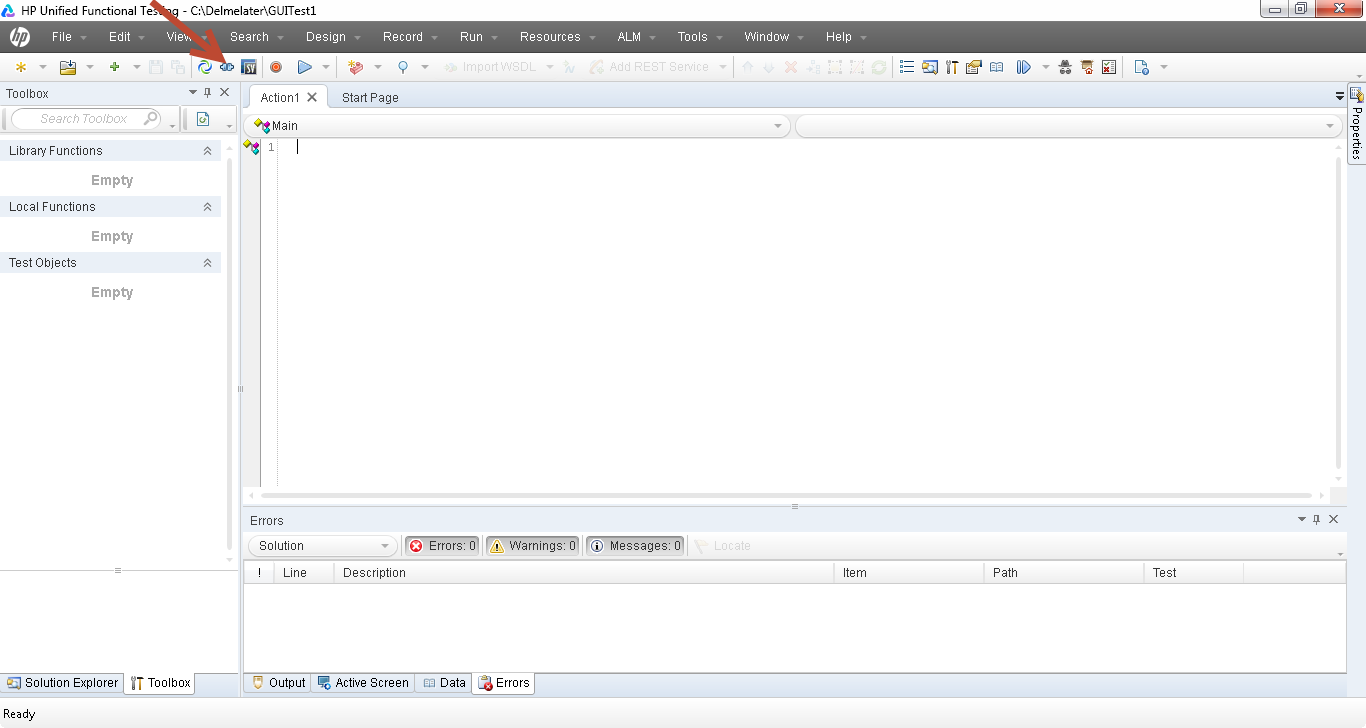Start recording a new test
Image resolution: width=1366 pixels, height=728 pixels.
pyautogui.click(x=274, y=67)
